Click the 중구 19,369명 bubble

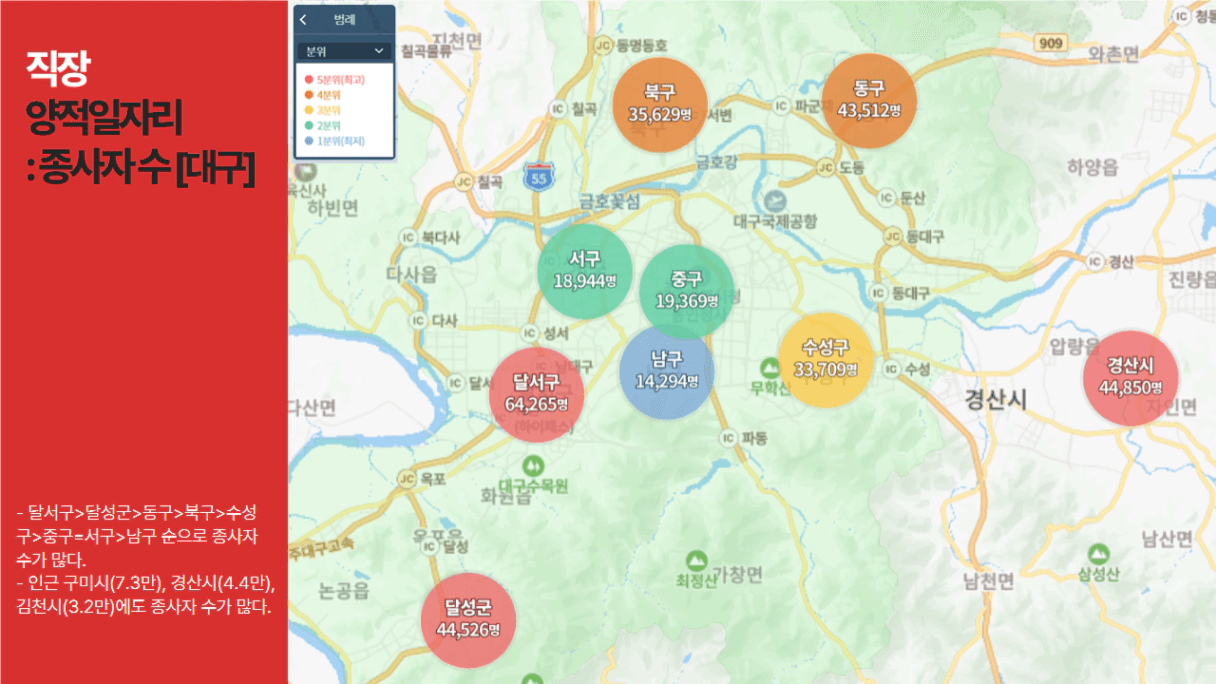tap(687, 291)
